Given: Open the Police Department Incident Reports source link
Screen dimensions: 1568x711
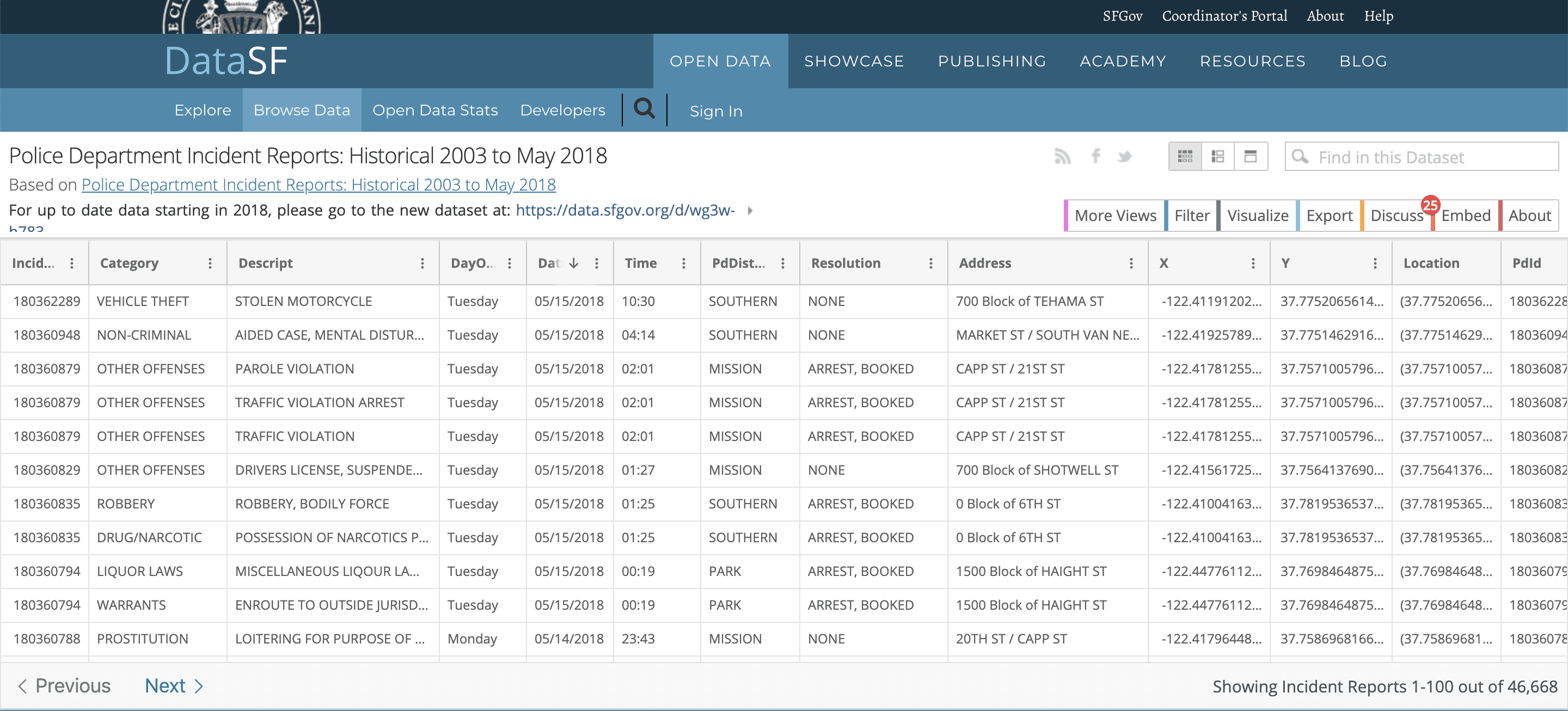Looking at the screenshot, I should pos(318,185).
